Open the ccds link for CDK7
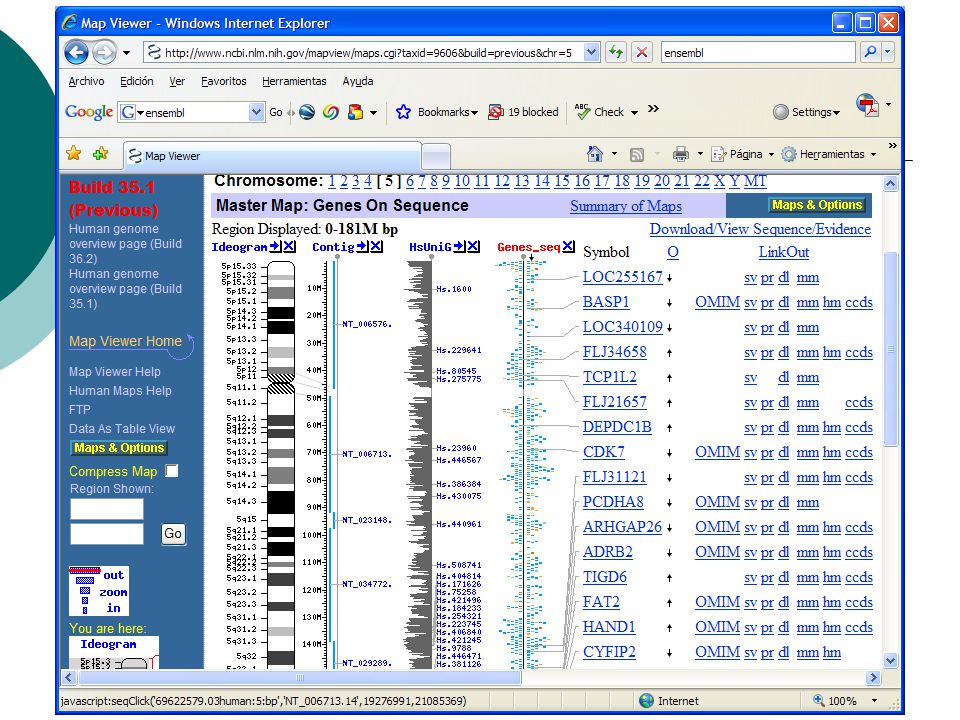 [858, 452]
